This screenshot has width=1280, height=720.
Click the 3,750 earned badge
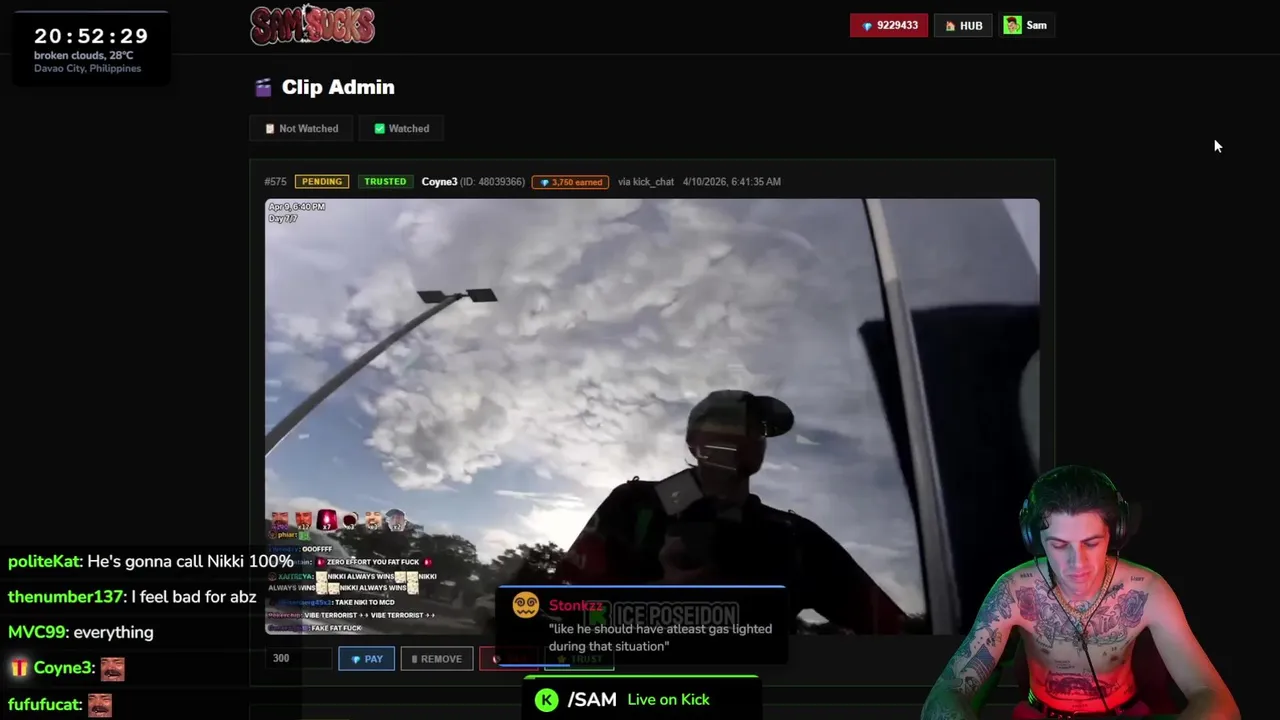coord(570,182)
